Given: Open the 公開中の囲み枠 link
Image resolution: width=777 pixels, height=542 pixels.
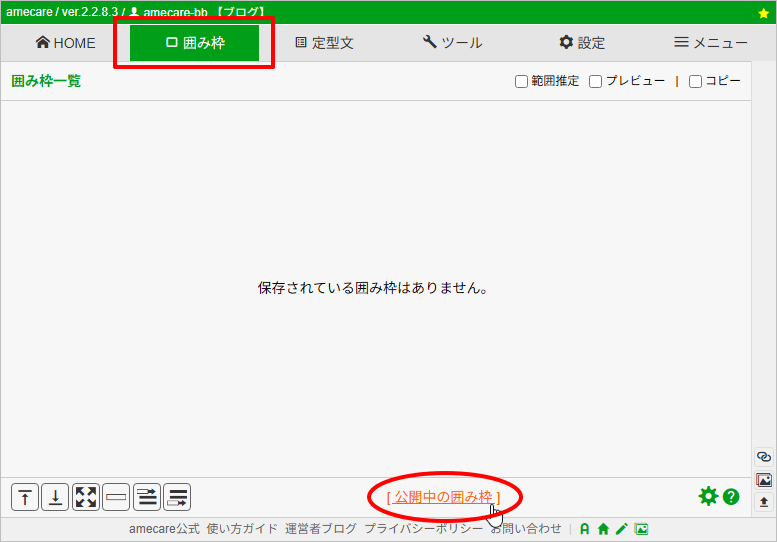Looking at the screenshot, I should [x=443, y=497].
